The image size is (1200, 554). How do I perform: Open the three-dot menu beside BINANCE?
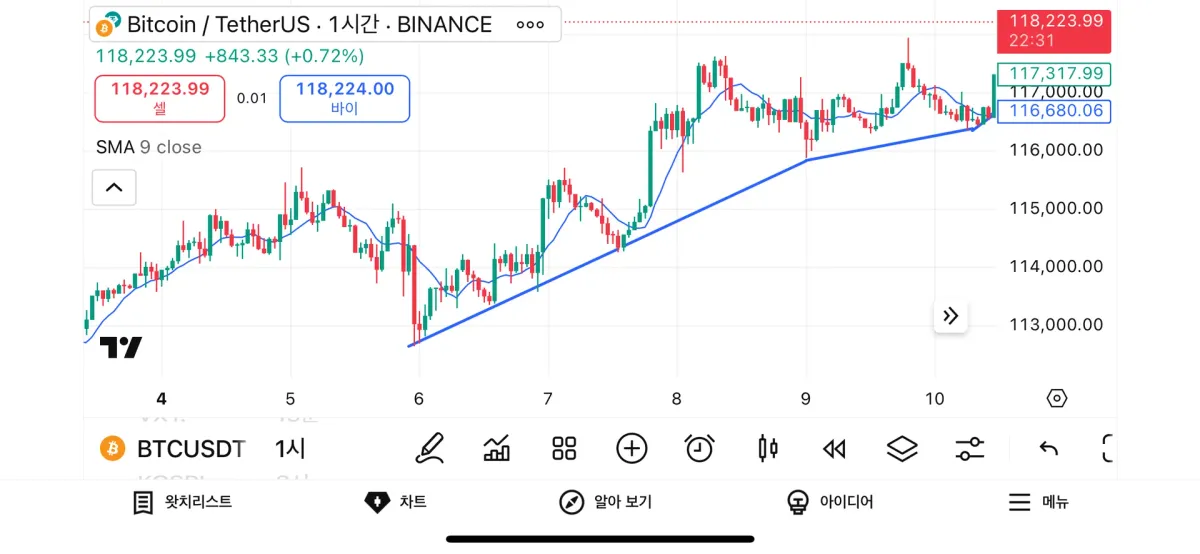coord(530,25)
